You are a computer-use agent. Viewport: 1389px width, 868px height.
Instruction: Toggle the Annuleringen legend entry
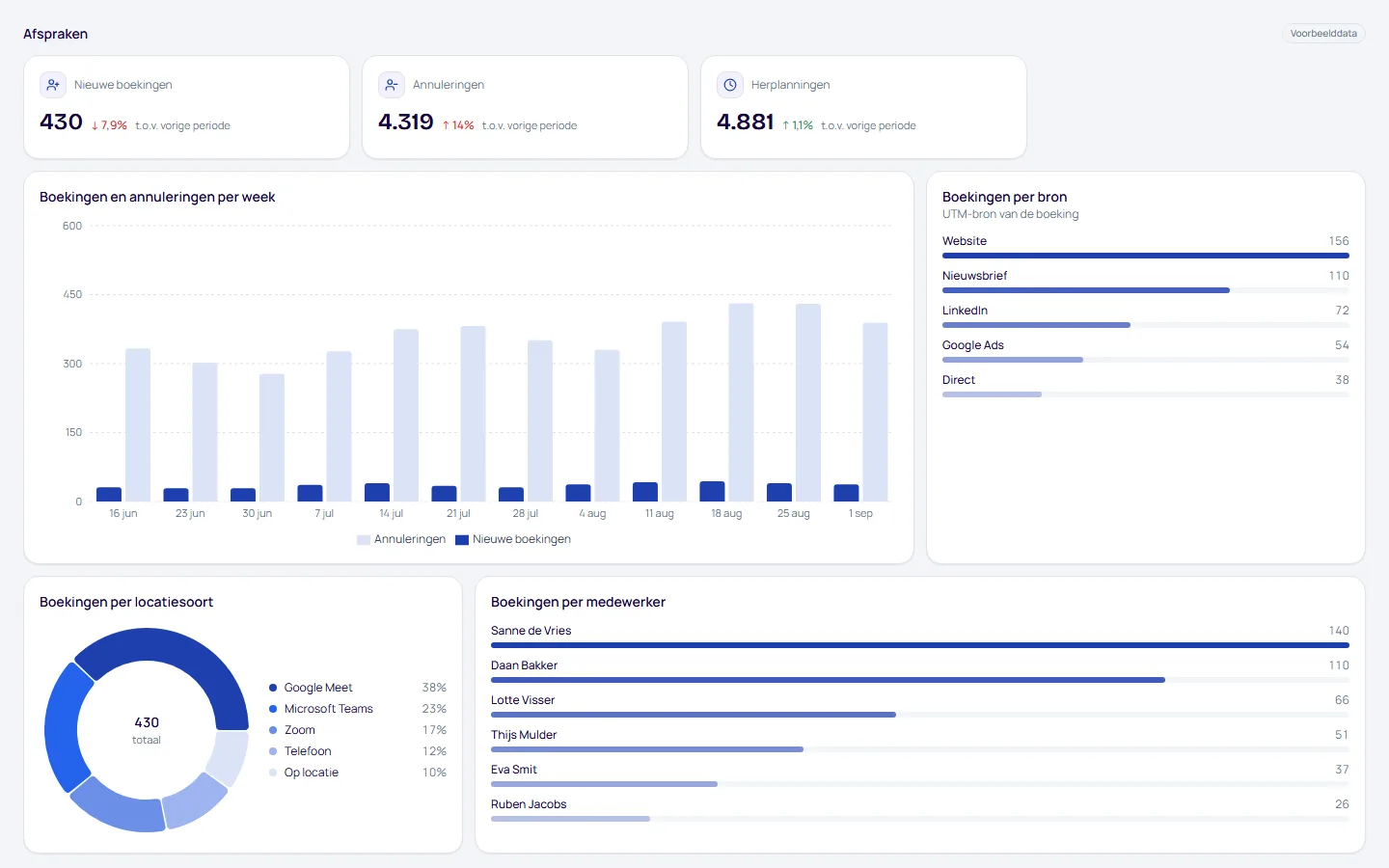pyautogui.click(x=401, y=539)
